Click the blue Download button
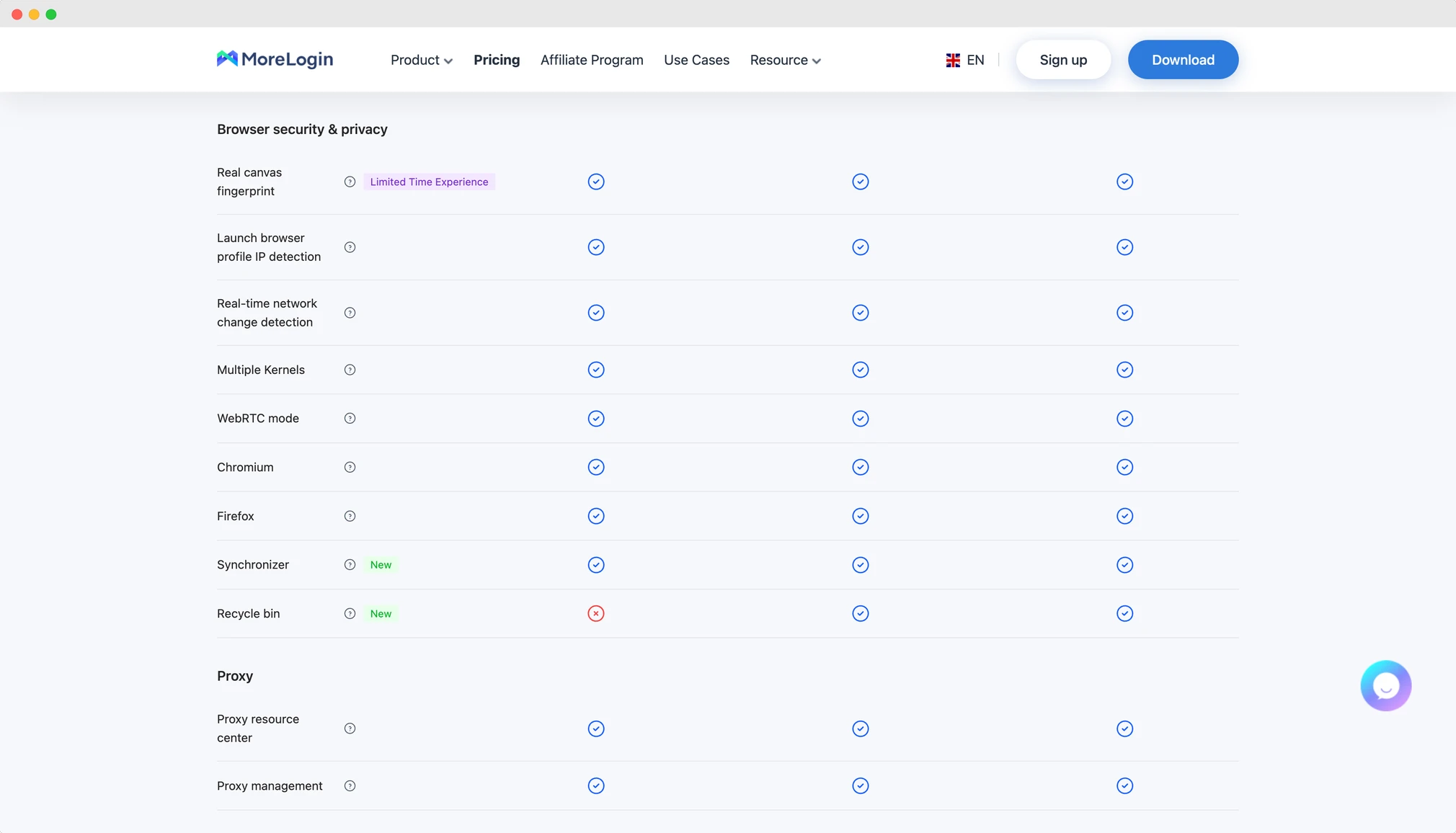The width and height of the screenshot is (1456, 833). [1183, 60]
